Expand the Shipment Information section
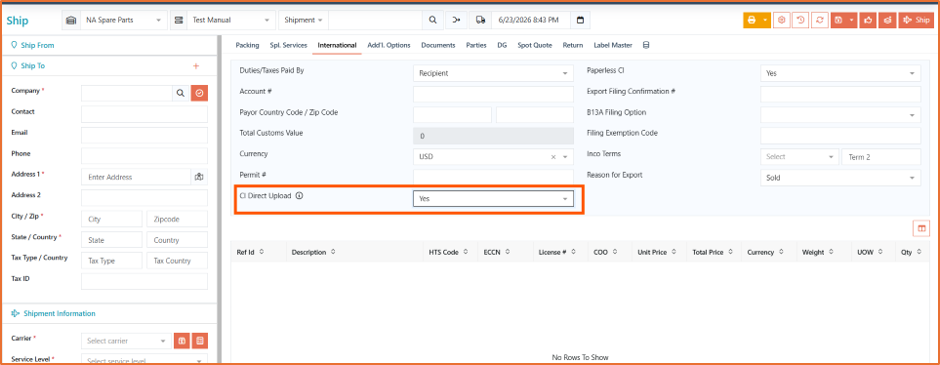 click(110, 313)
